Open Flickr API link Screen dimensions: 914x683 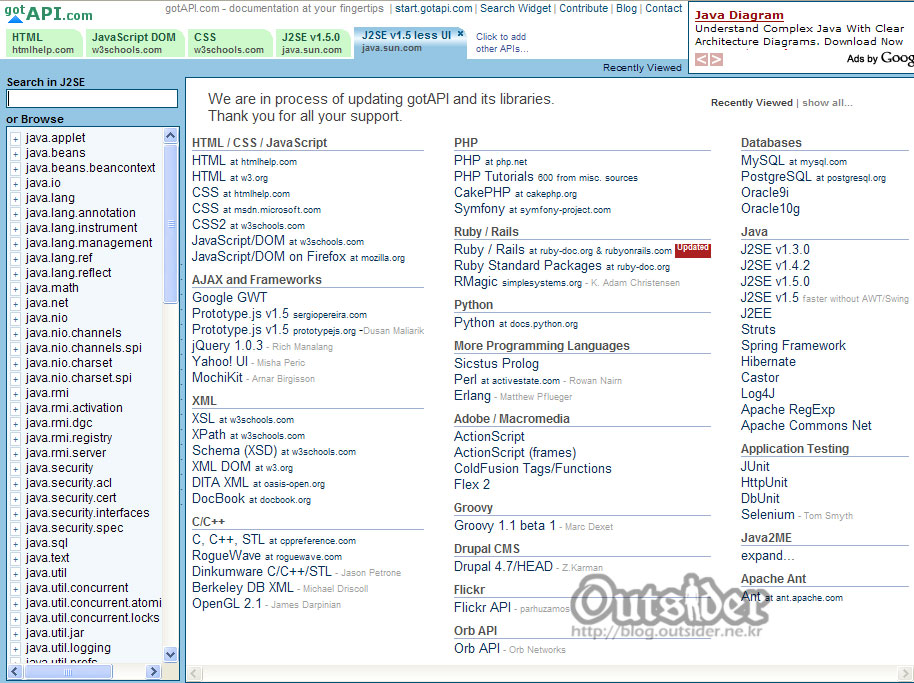pyautogui.click(x=482, y=607)
